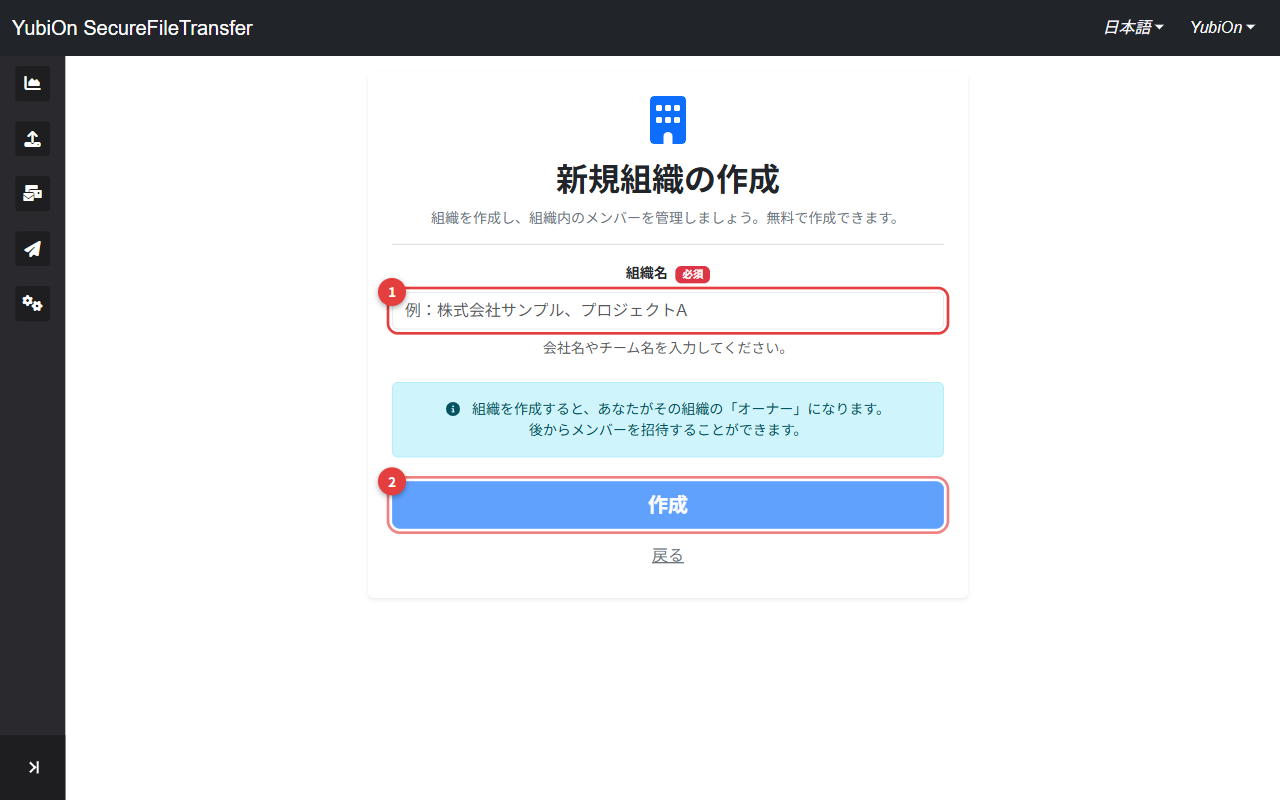Open the 日本語 language dropdown

click(x=1133, y=28)
